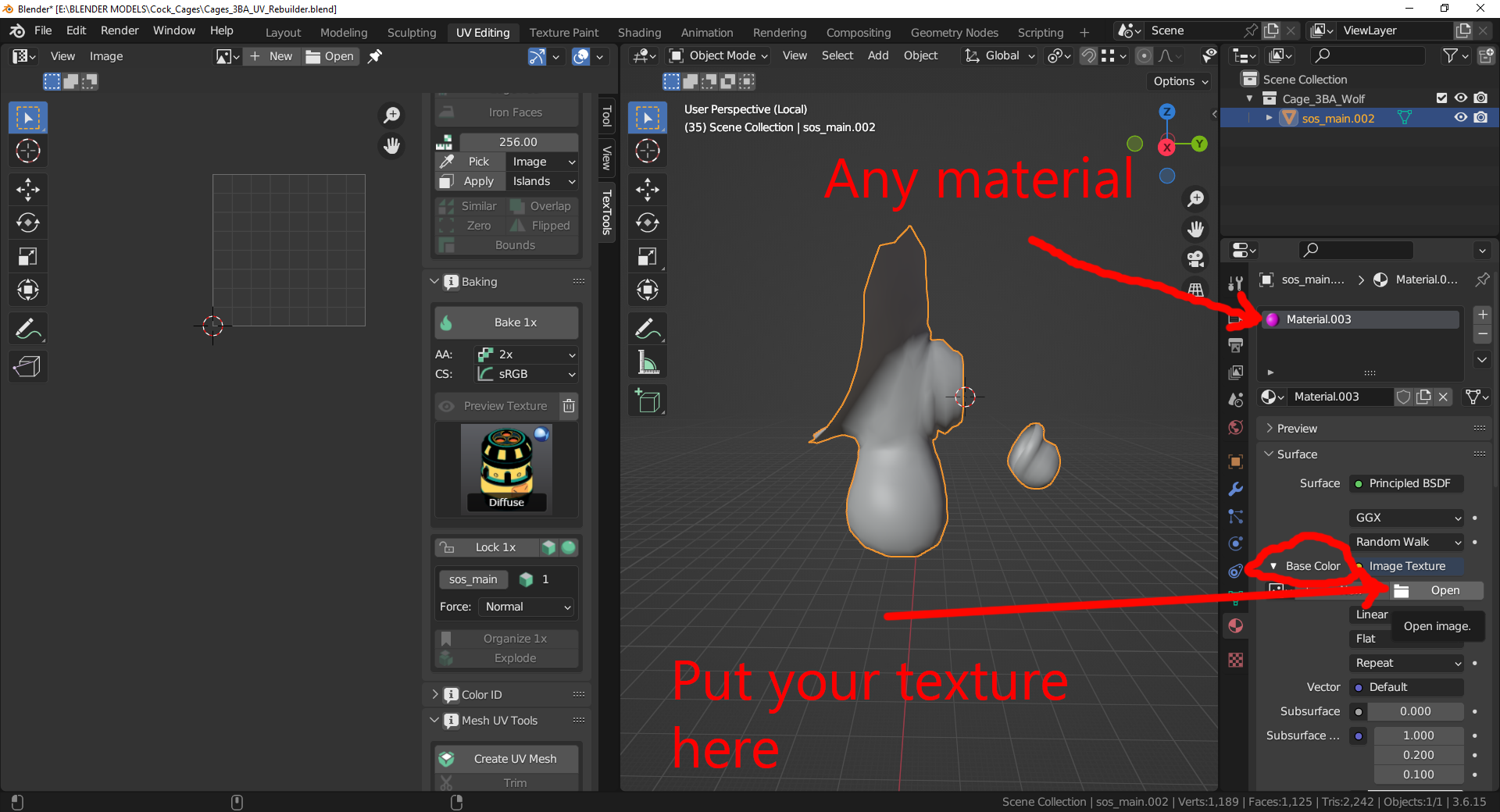Open Object properties tab icon
Image resolution: width=1500 pixels, height=812 pixels.
(x=1235, y=461)
